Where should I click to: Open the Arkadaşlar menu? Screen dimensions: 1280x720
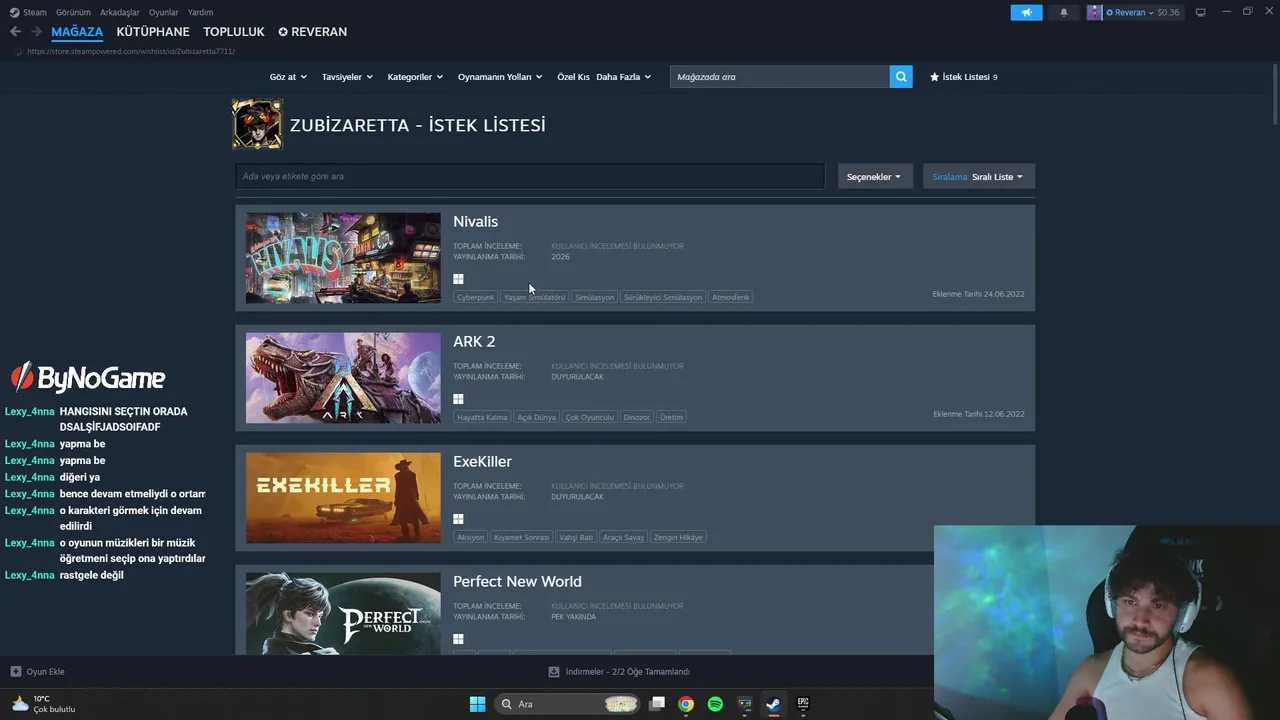click(x=120, y=12)
